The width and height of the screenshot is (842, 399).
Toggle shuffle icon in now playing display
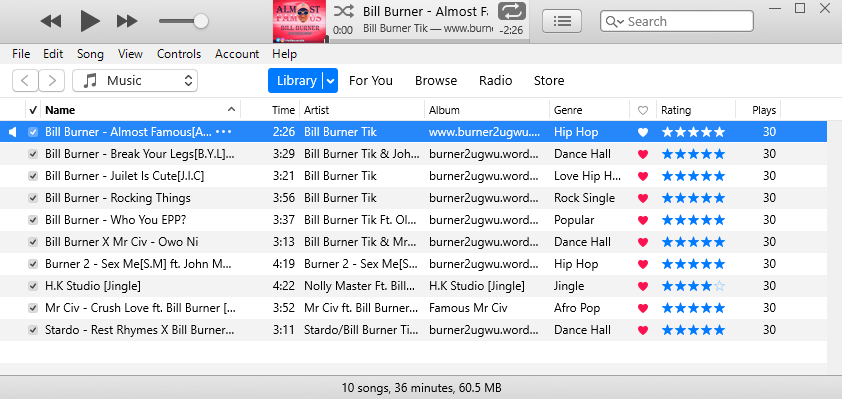tap(344, 11)
